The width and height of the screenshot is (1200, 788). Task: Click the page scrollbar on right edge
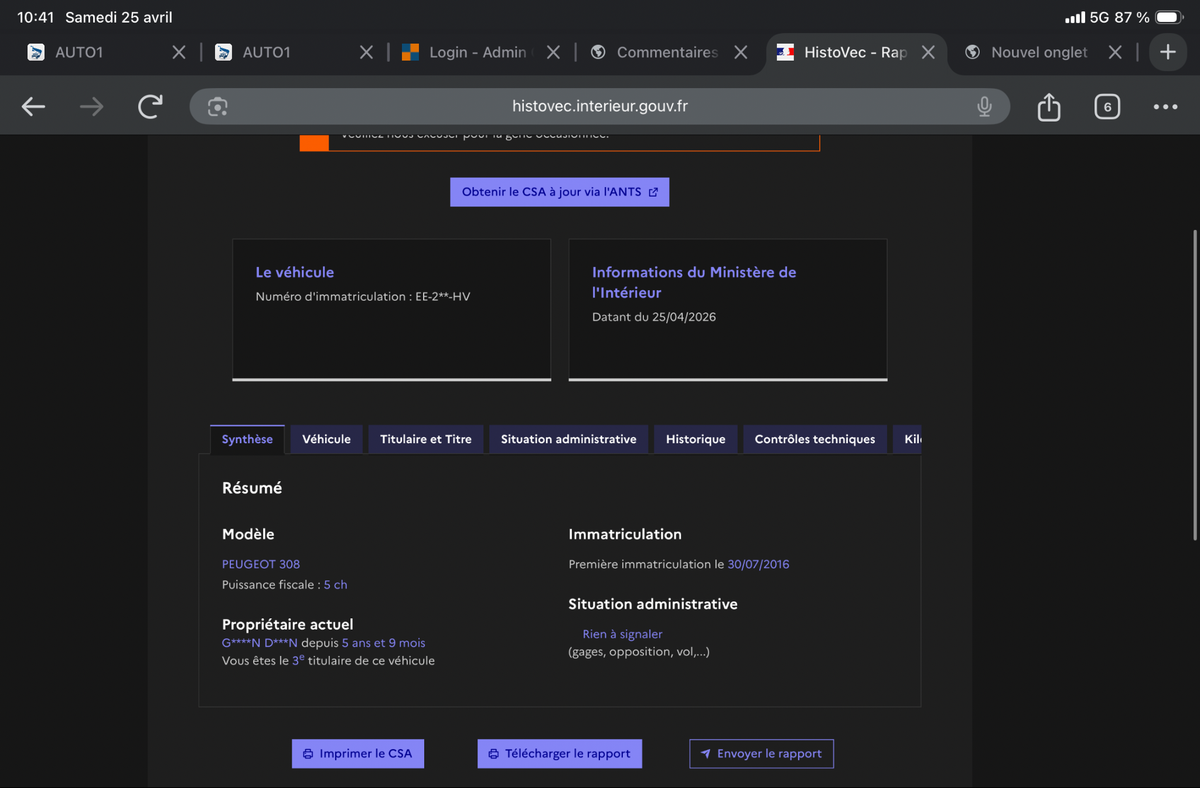(x=1195, y=385)
